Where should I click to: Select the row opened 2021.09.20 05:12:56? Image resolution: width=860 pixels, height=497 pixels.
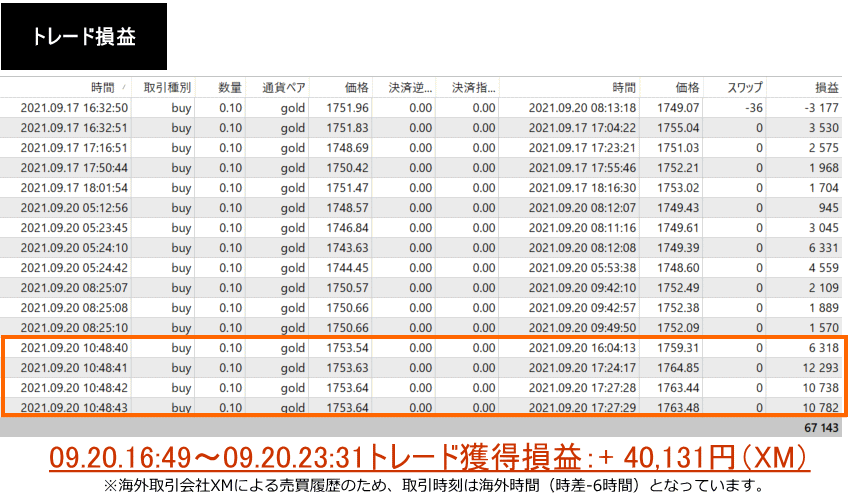coord(74,208)
